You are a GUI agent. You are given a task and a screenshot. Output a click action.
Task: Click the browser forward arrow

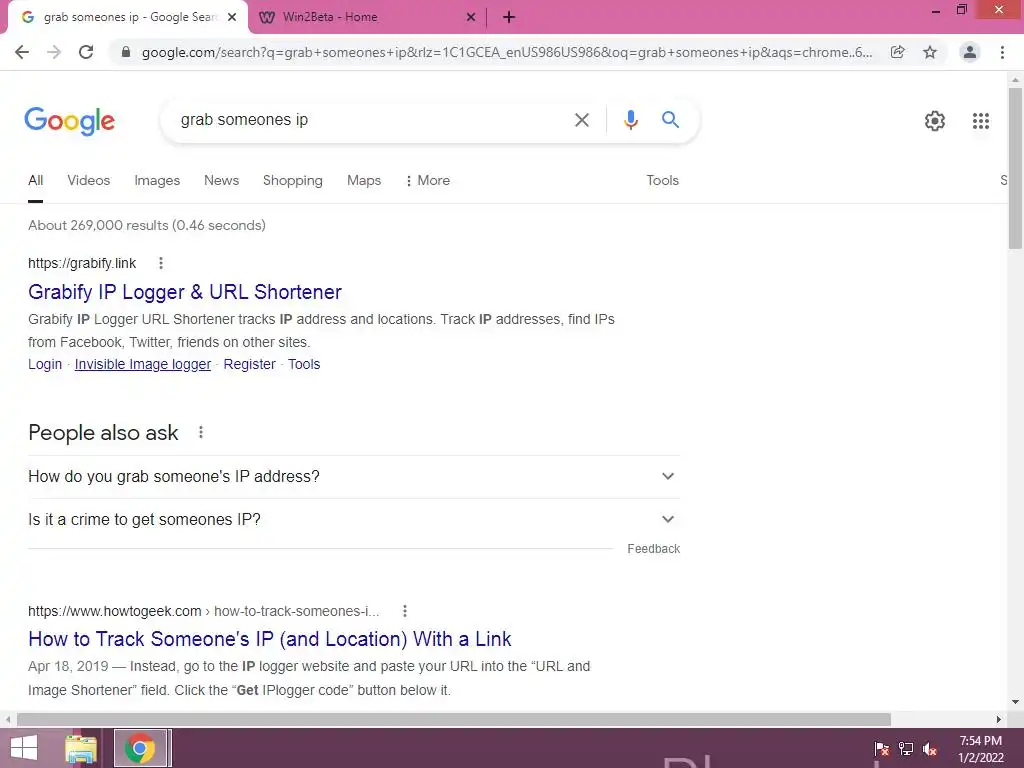(x=54, y=52)
